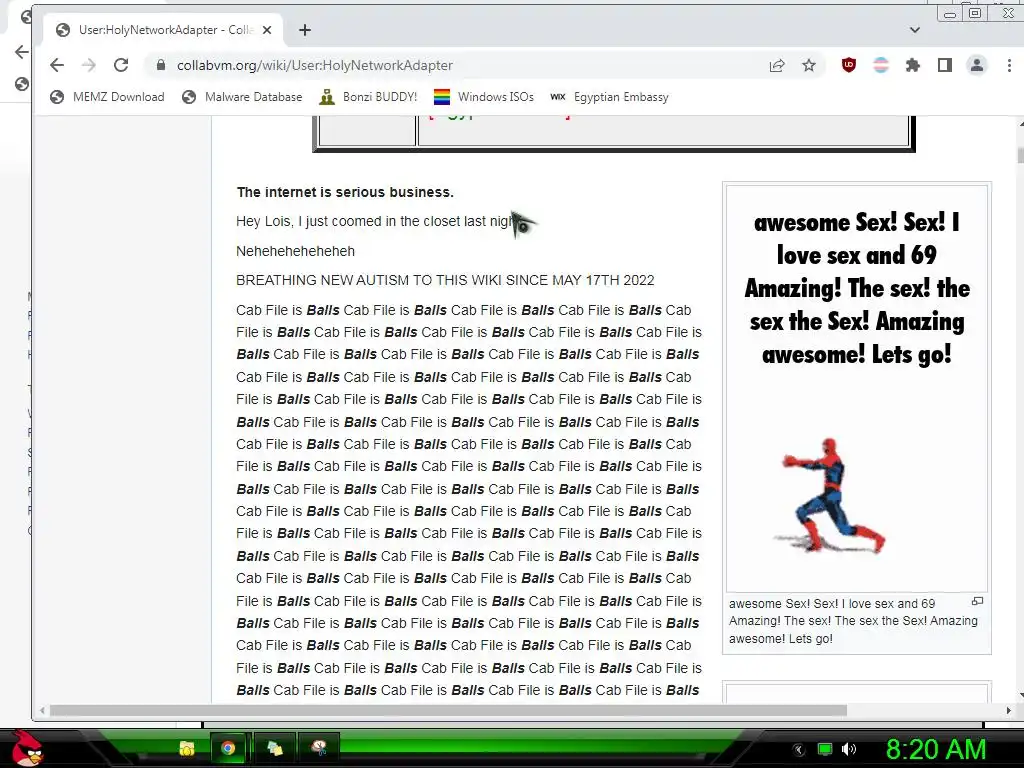Screen dimensions: 1024x768
Task: Bookmark this page with the star icon
Action: pyautogui.click(x=808, y=65)
